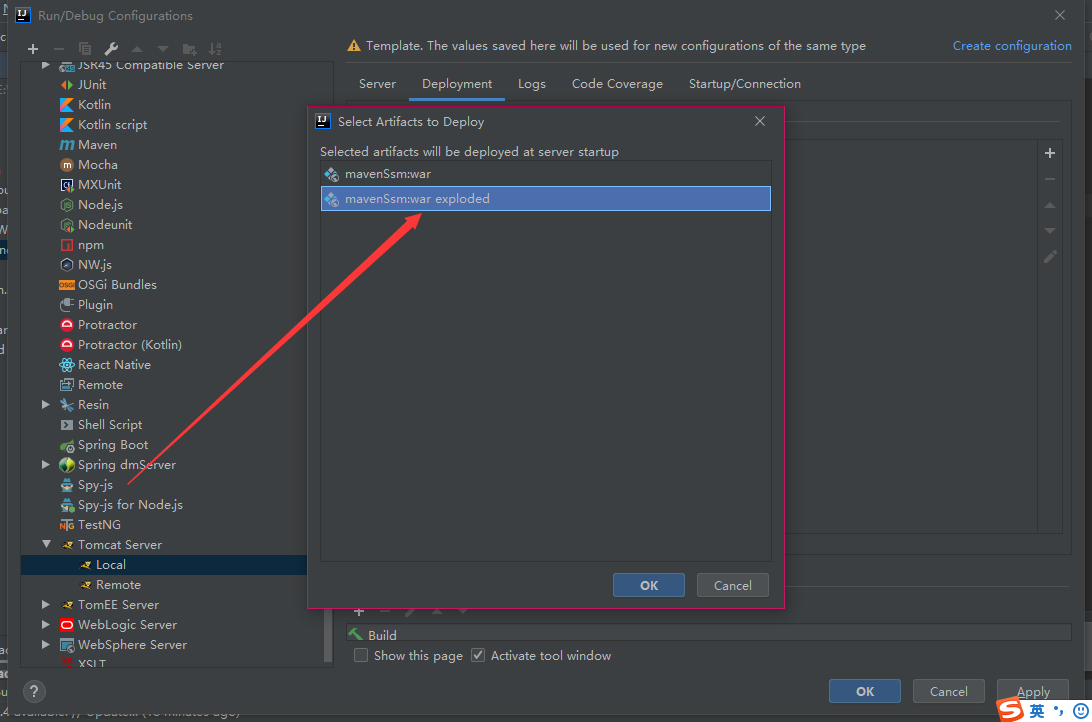Click the configuration tree scrollbar

point(328,635)
